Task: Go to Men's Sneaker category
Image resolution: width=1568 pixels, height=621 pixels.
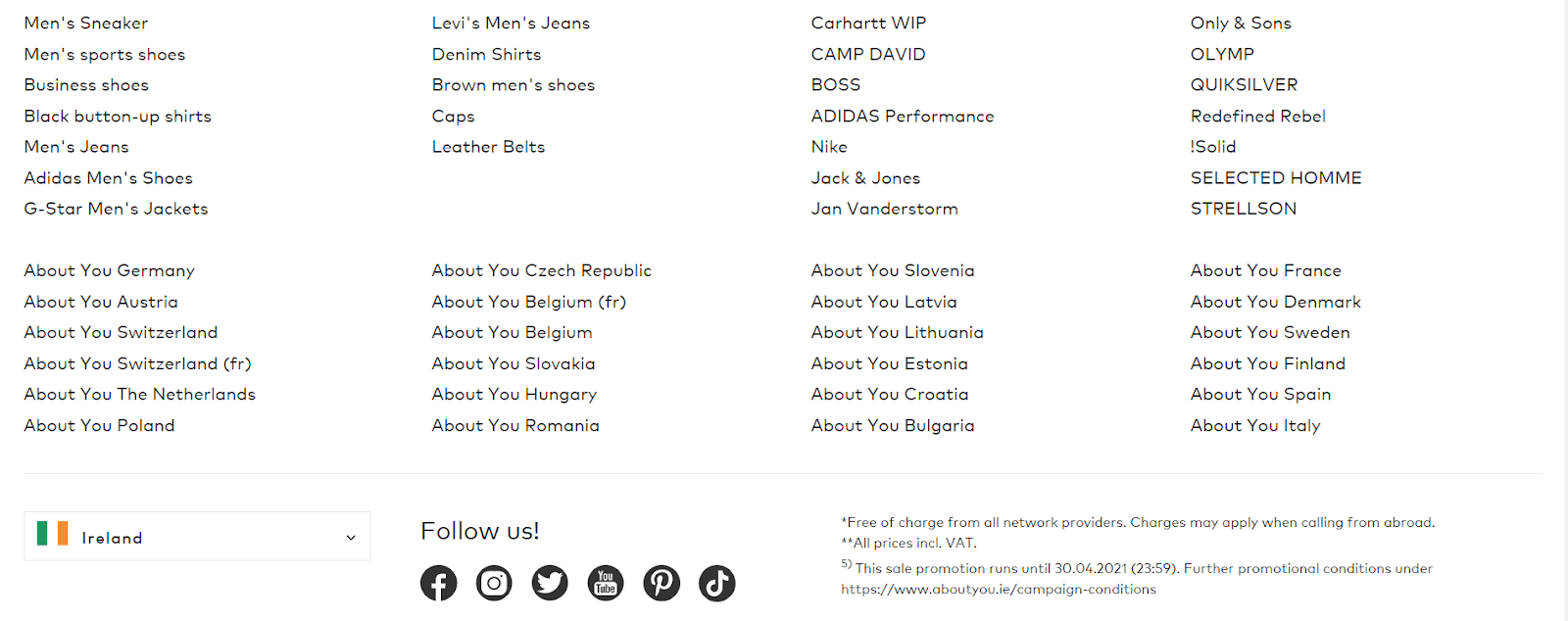Action: pyautogui.click(x=86, y=23)
